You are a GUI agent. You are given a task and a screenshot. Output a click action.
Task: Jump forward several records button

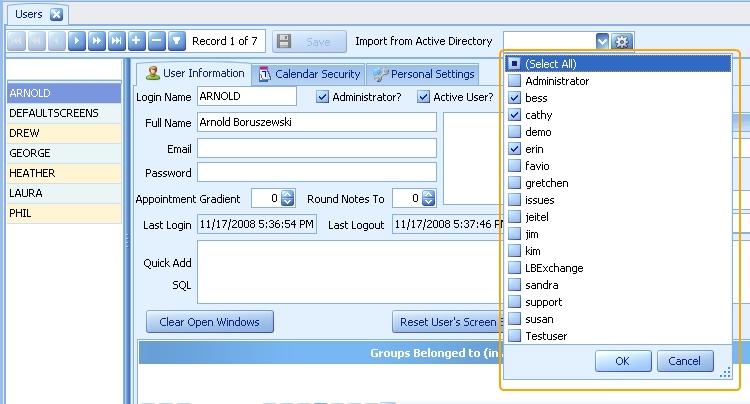point(97,41)
